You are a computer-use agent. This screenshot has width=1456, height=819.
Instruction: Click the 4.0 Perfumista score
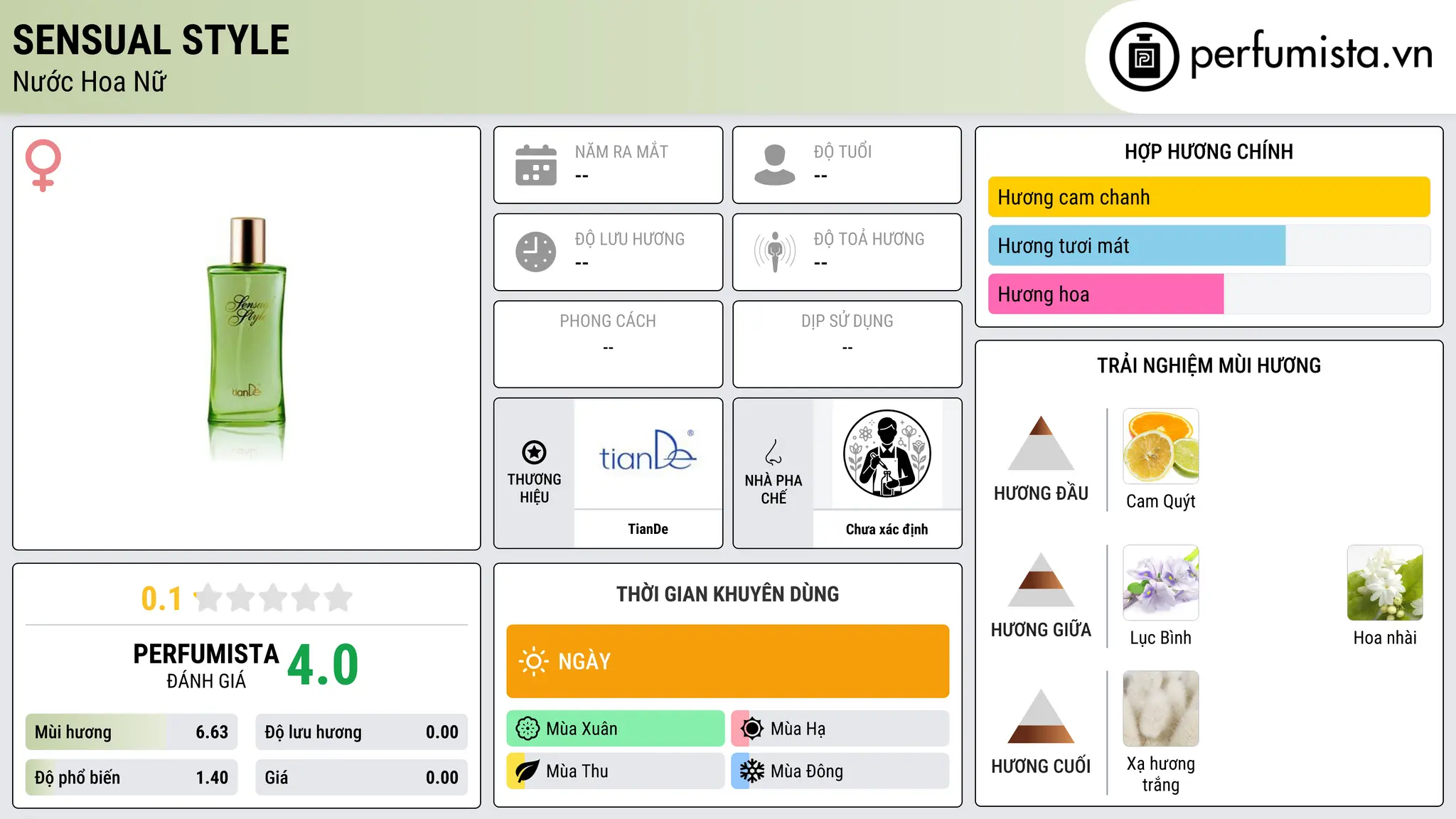point(323,665)
